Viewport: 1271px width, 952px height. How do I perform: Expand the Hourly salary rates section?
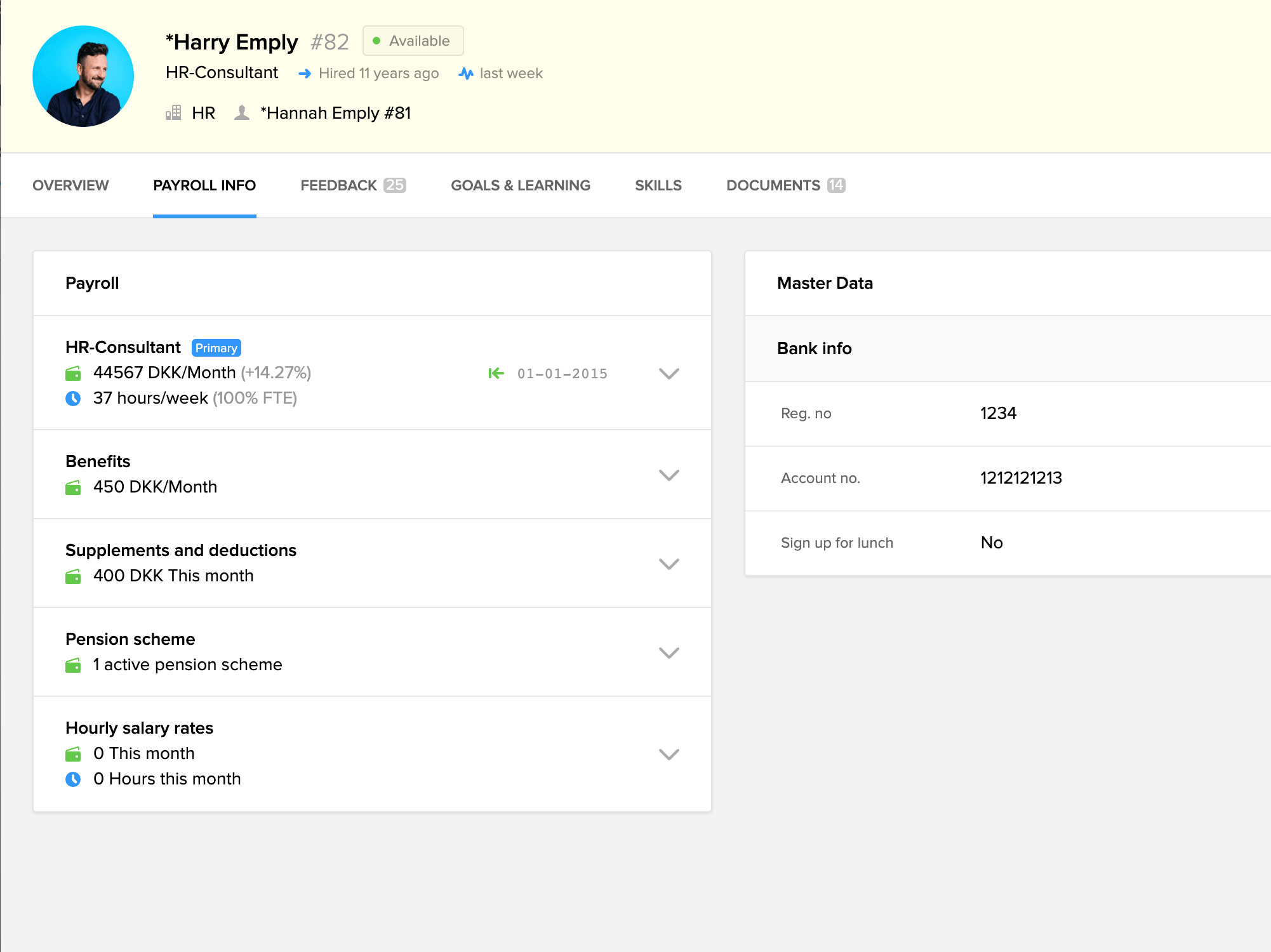point(669,754)
